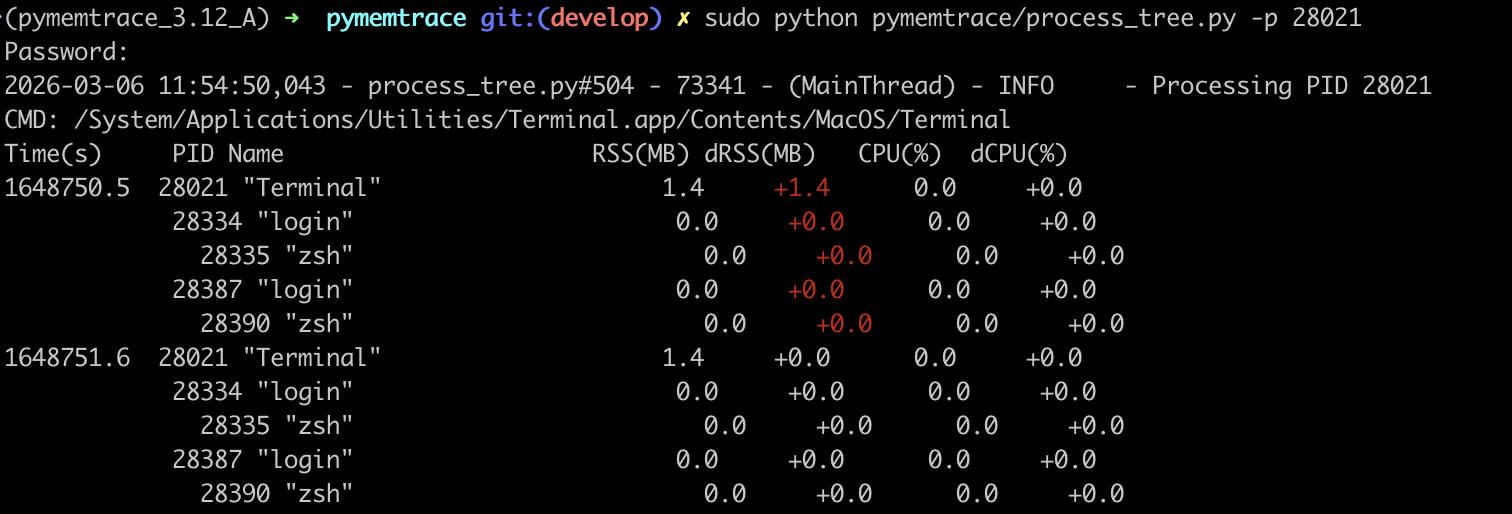This screenshot has height=514, width=1512.
Task: Click the "Password:" prompt line
Action: click(x=66, y=52)
